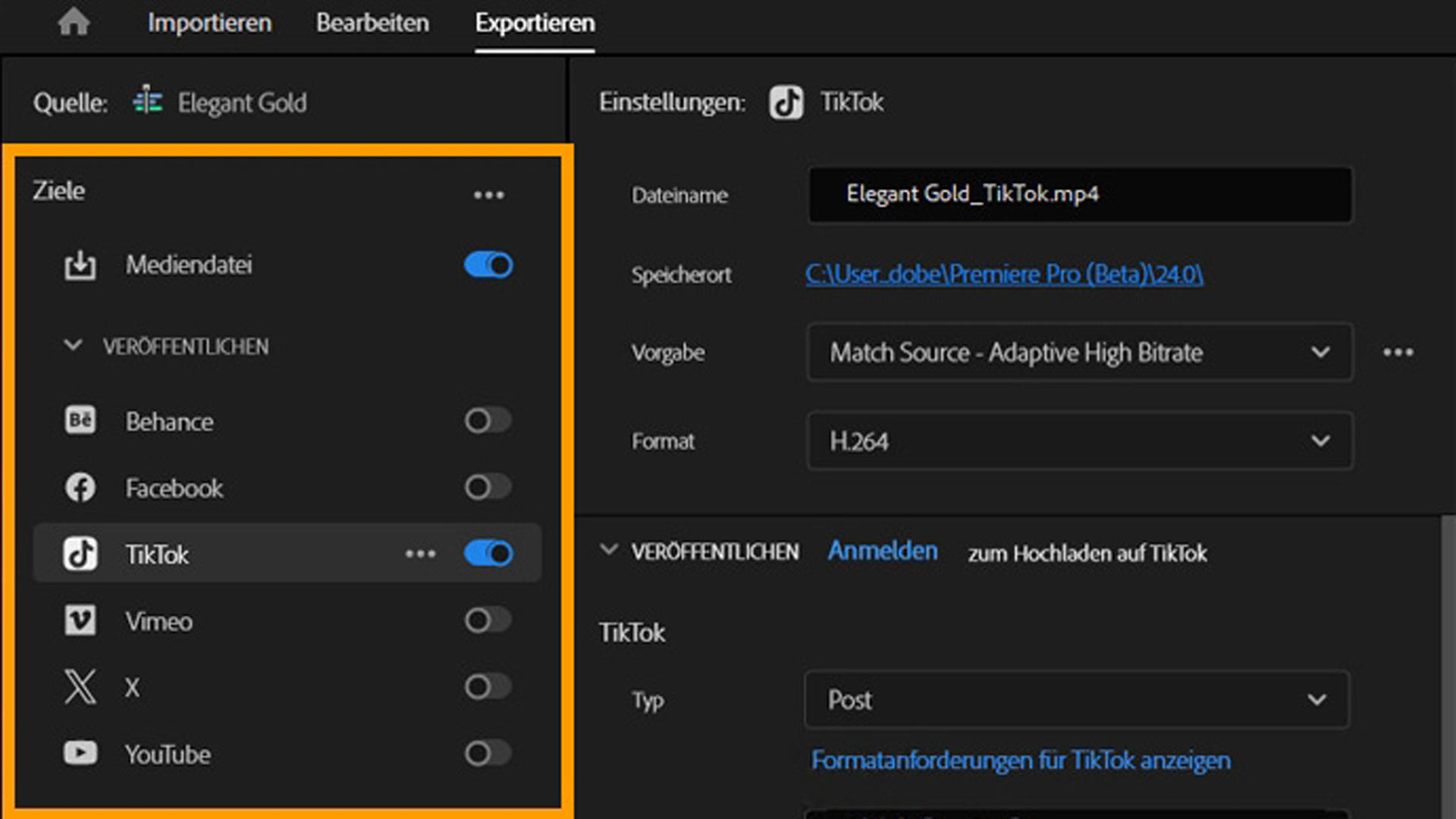Enable the Behance publish toggle
Screen dimensions: 1456x819
[488, 420]
